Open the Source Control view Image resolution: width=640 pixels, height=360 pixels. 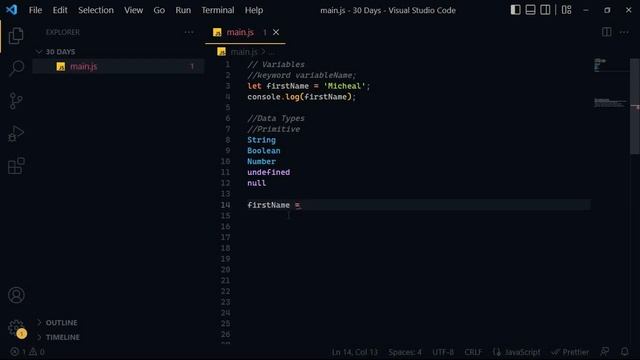16,101
